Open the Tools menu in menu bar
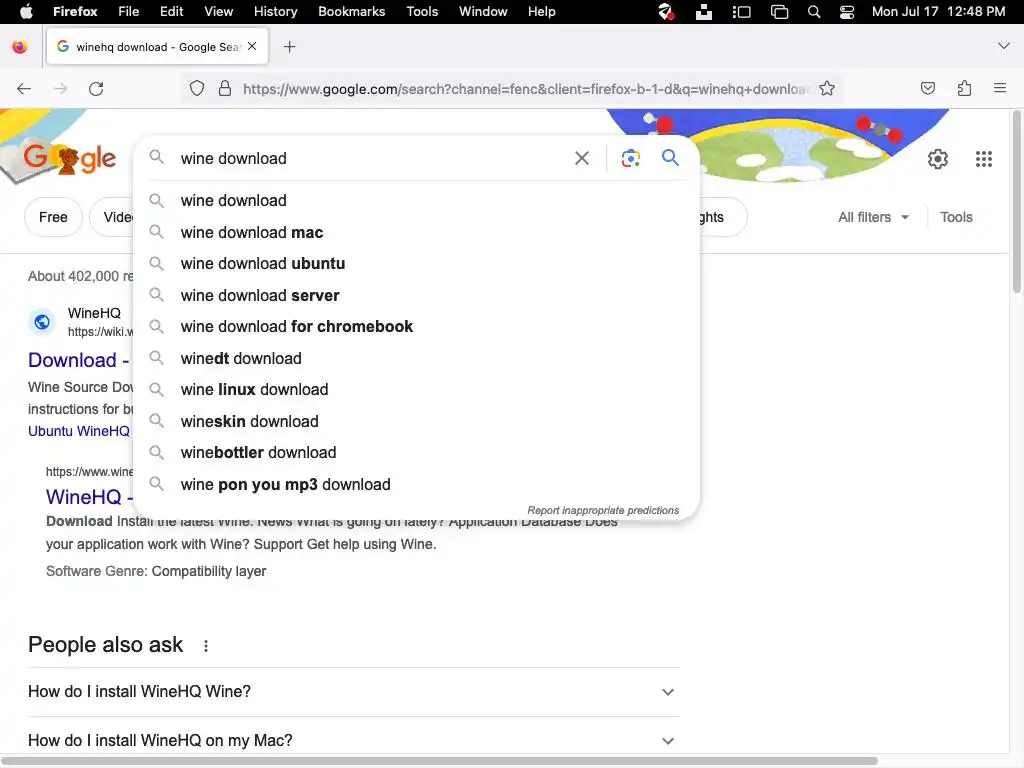 click(x=422, y=12)
